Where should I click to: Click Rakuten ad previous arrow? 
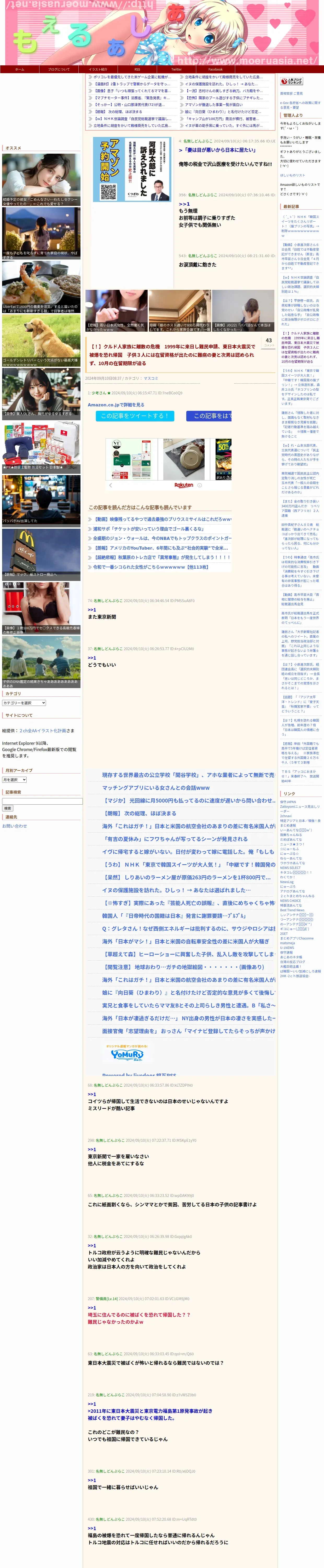pyautogui.click(x=110, y=485)
